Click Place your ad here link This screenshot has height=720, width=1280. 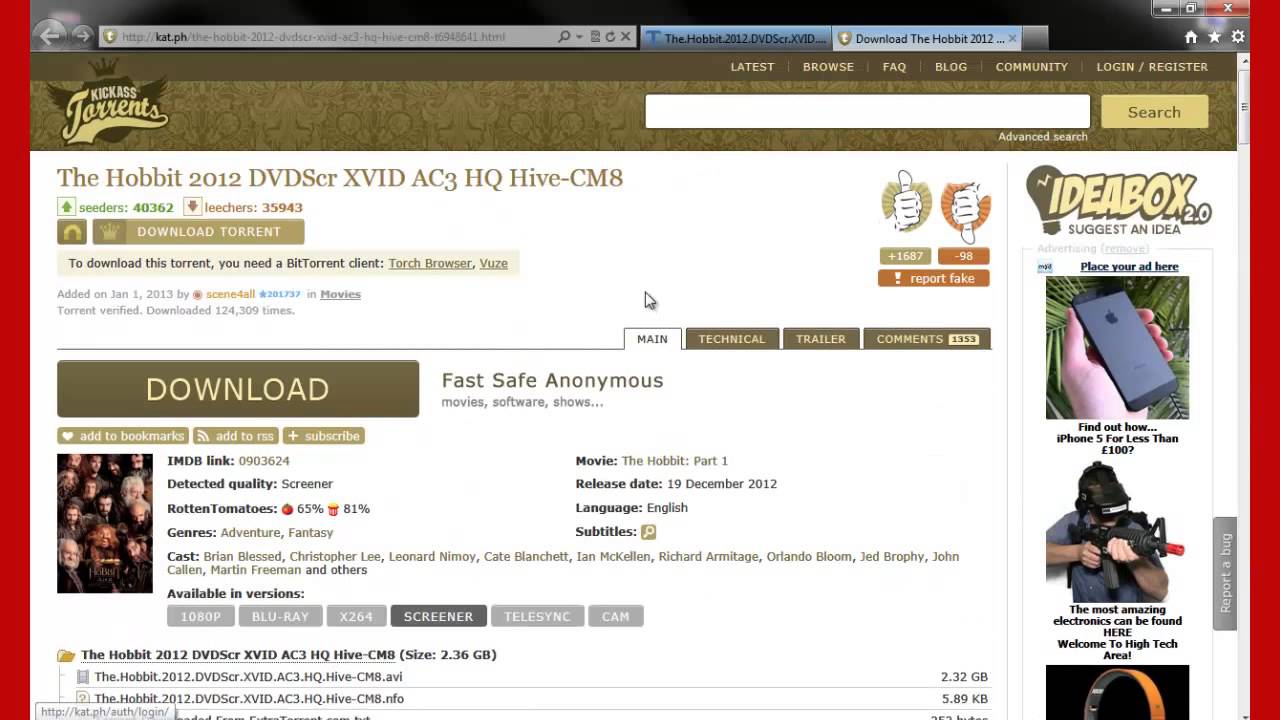[1129, 267]
